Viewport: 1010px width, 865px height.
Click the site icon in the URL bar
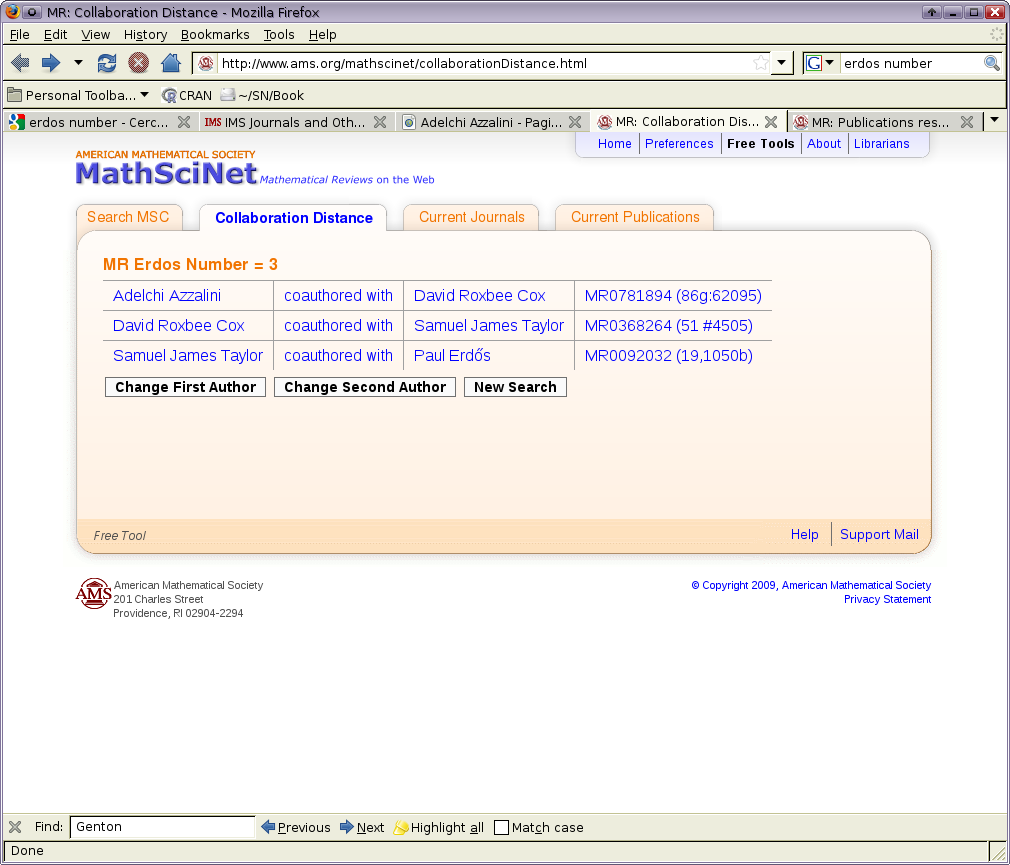(x=205, y=63)
